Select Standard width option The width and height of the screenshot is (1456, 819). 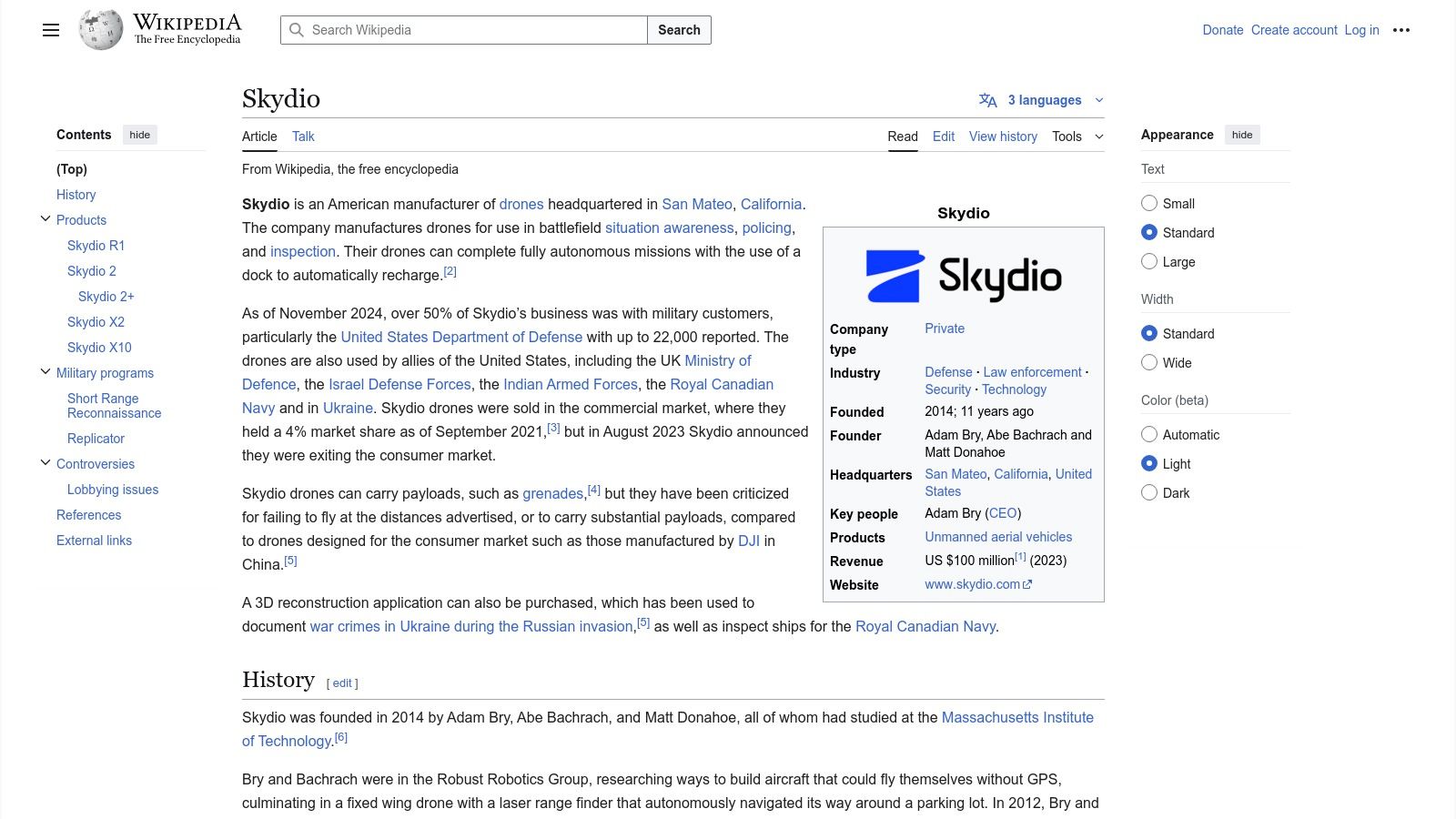click(1149, 333)
